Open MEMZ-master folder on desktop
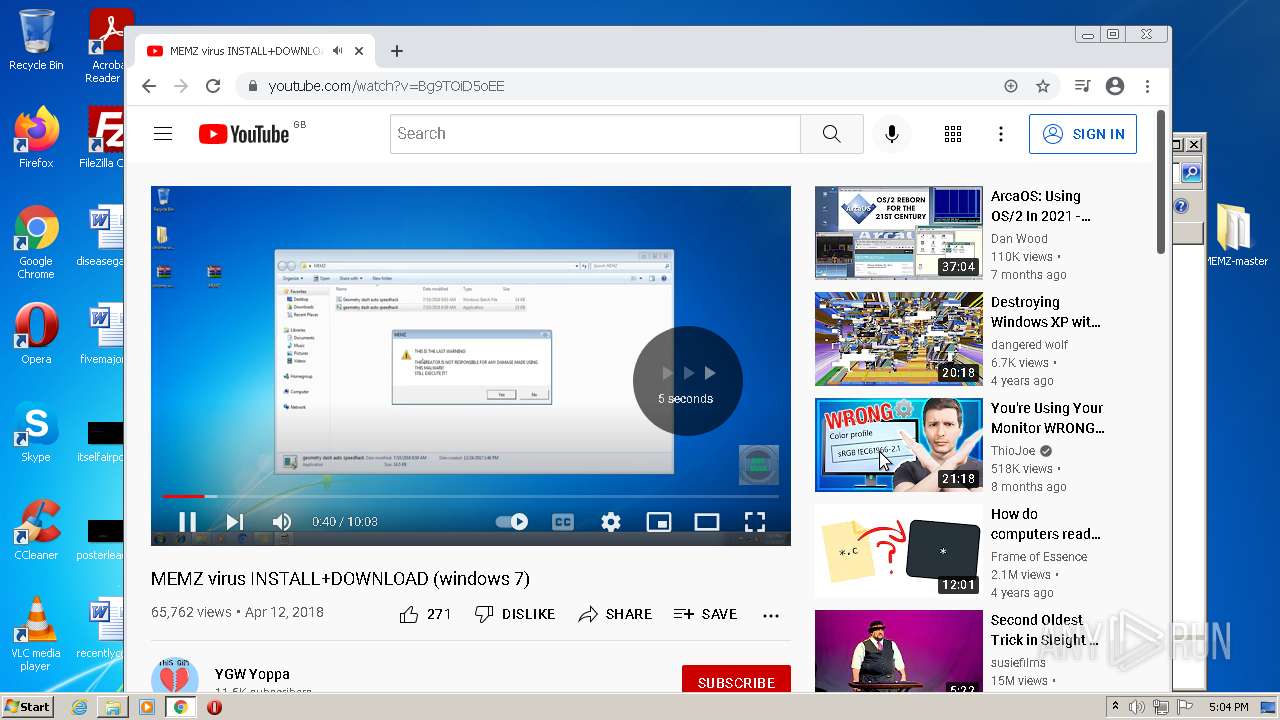The height and width of the screenshot is (720, 1280). 1236,235
